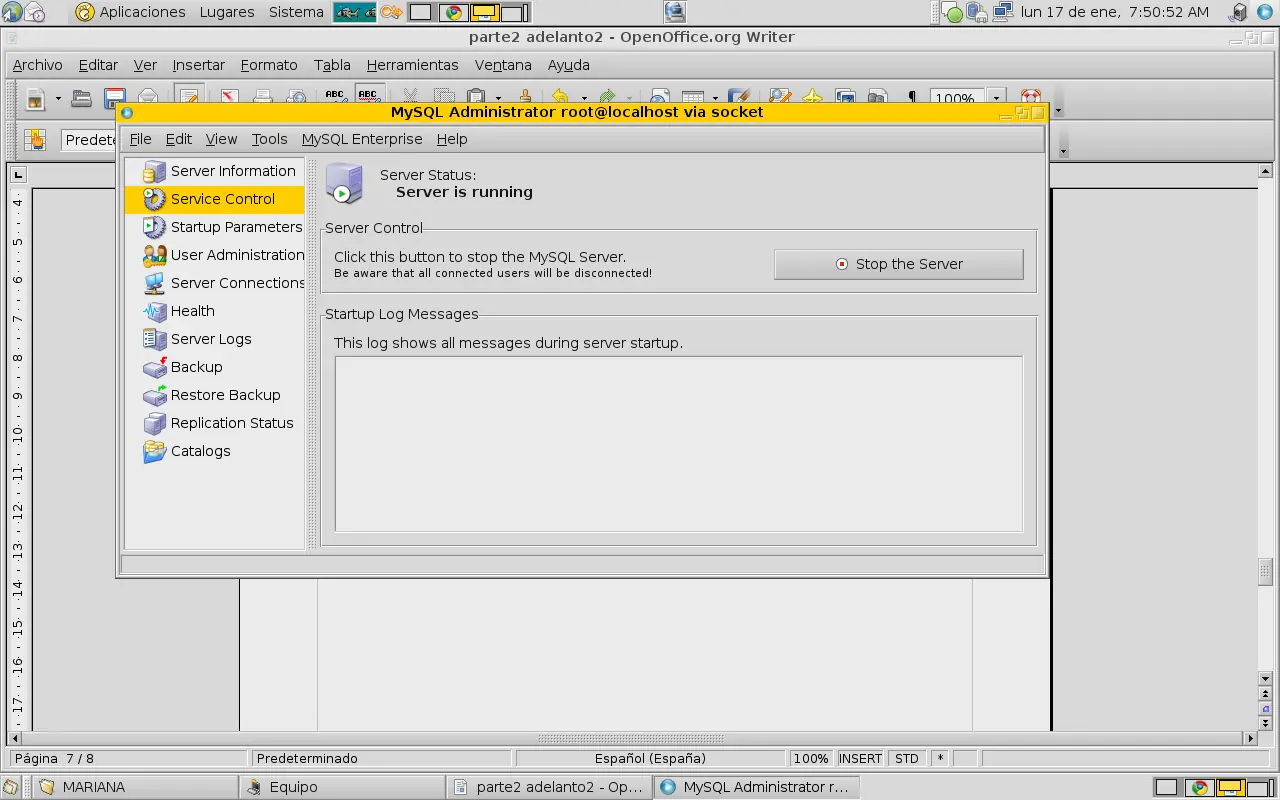1280x800 pixels.
Task: Click the Writer scroll down arrow
Action: pos(1265,677)
